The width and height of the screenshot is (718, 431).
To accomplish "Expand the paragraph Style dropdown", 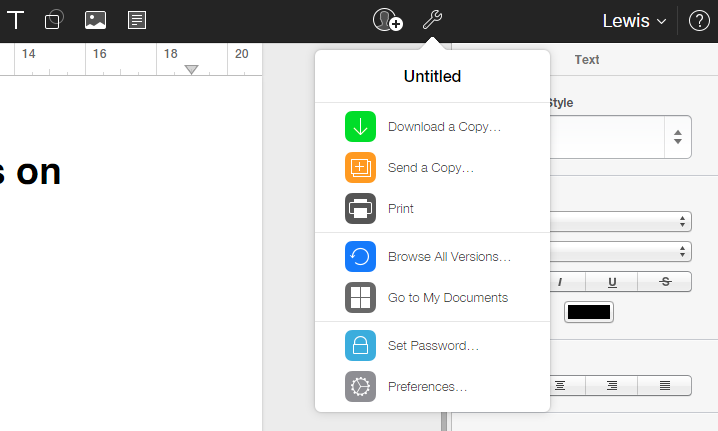I will click(x=678, y=137).
